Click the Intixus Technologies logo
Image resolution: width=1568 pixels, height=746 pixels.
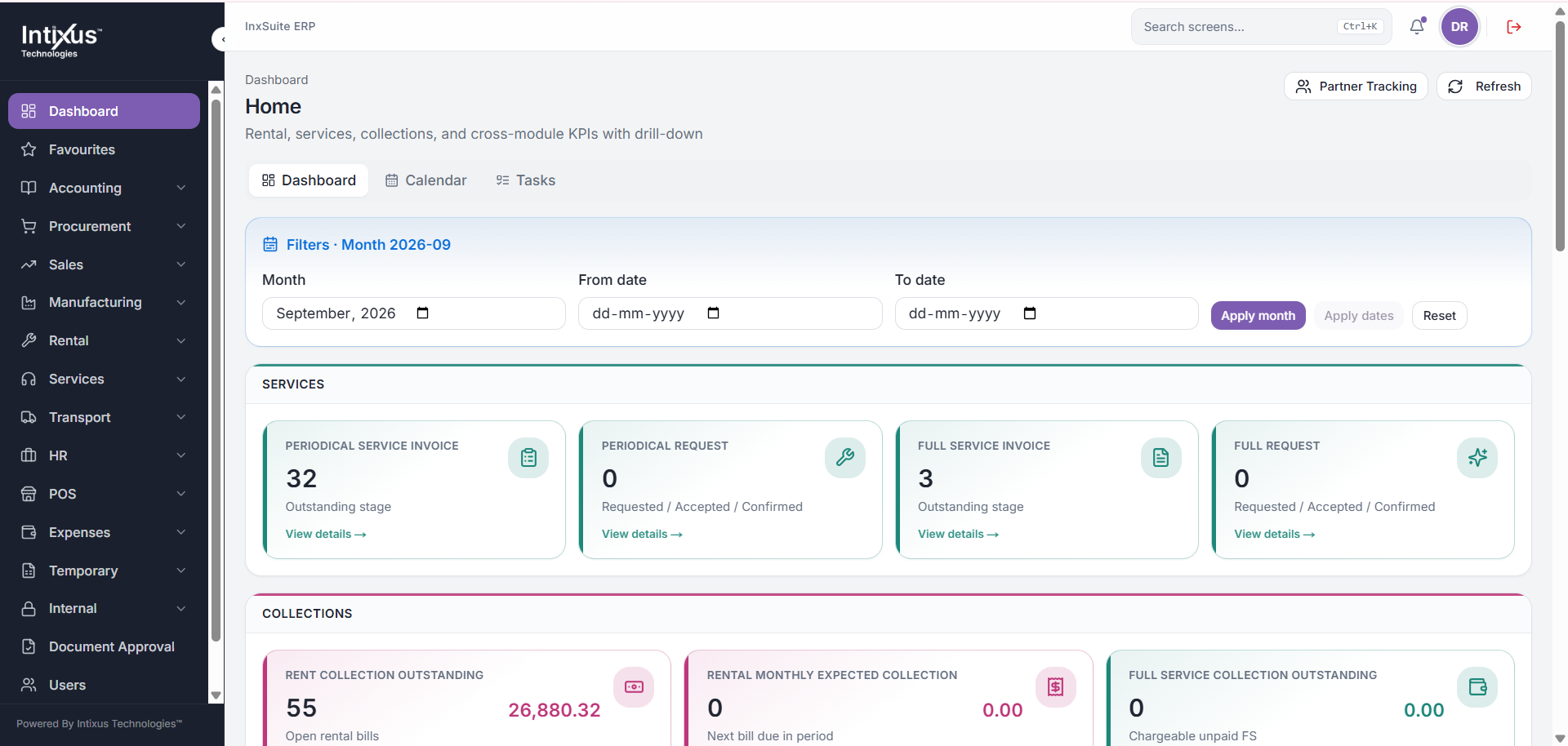61,41
